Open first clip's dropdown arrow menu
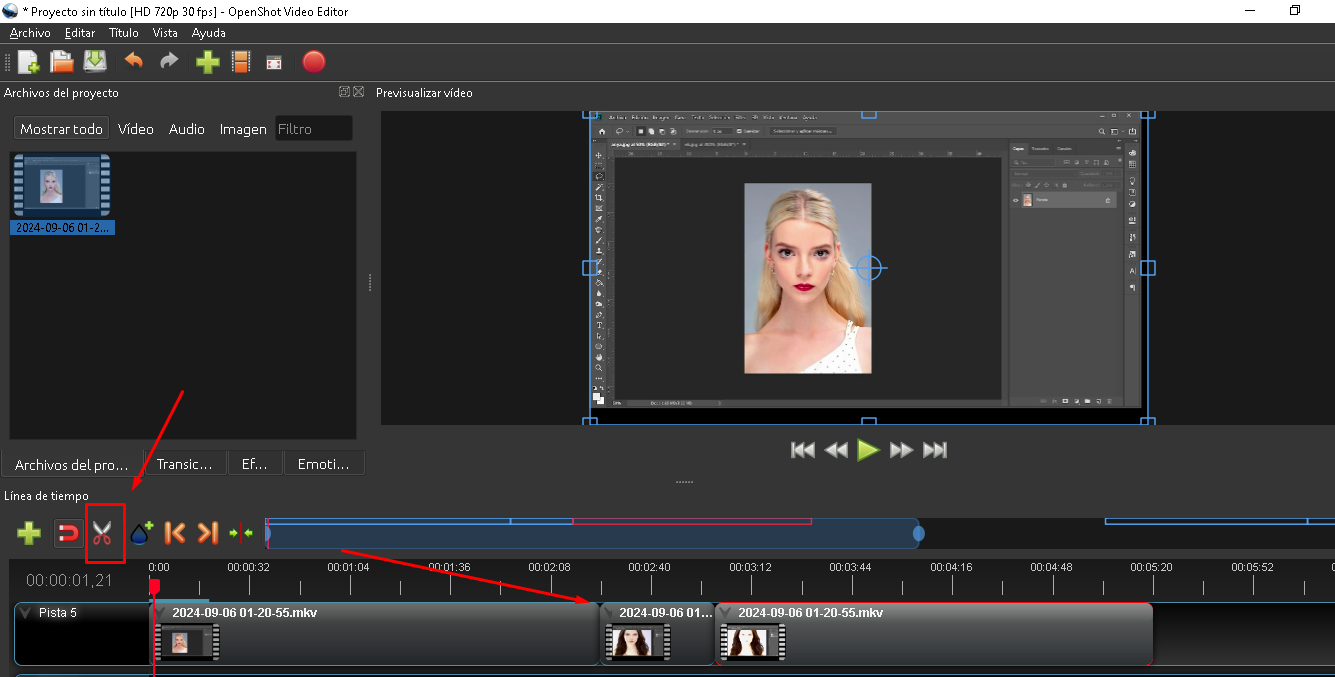This screenshot has width=1335, height=677. [x=161, y=613]
